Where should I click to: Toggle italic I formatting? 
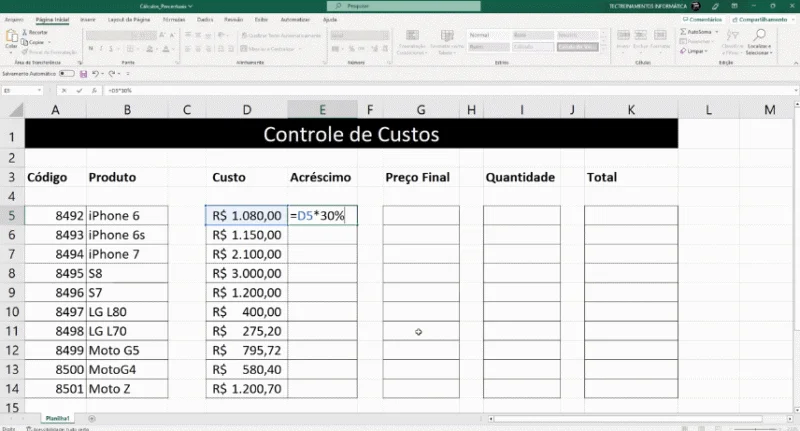coord(101,49)
